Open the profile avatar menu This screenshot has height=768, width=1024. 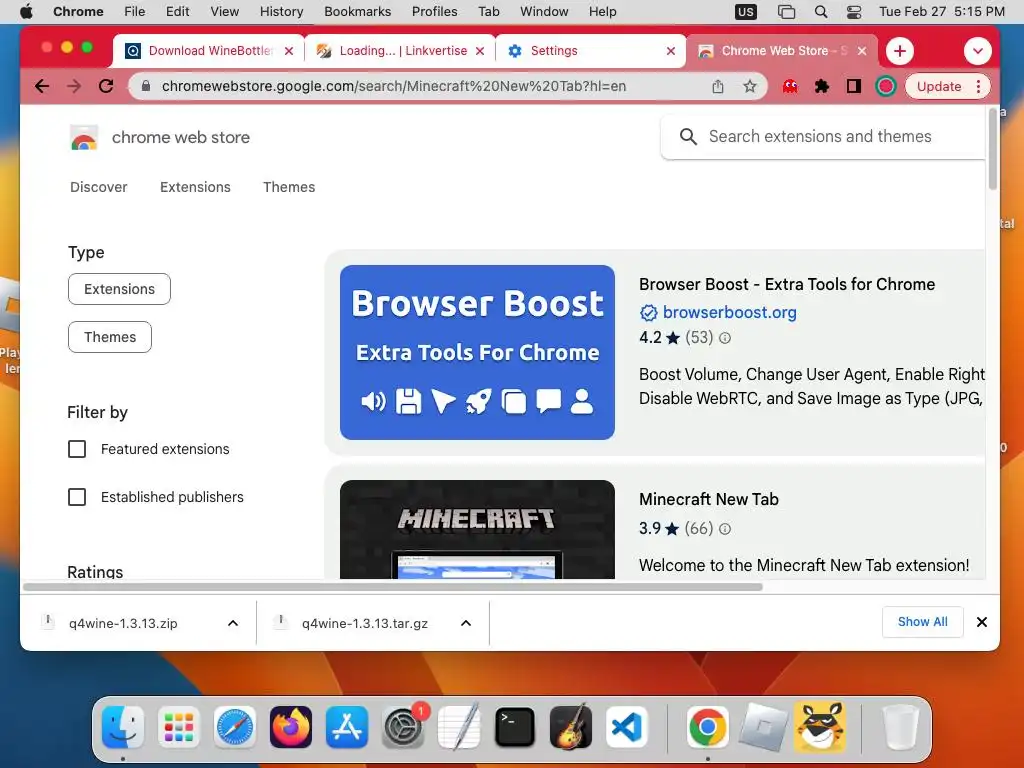(x=886, y=86)
